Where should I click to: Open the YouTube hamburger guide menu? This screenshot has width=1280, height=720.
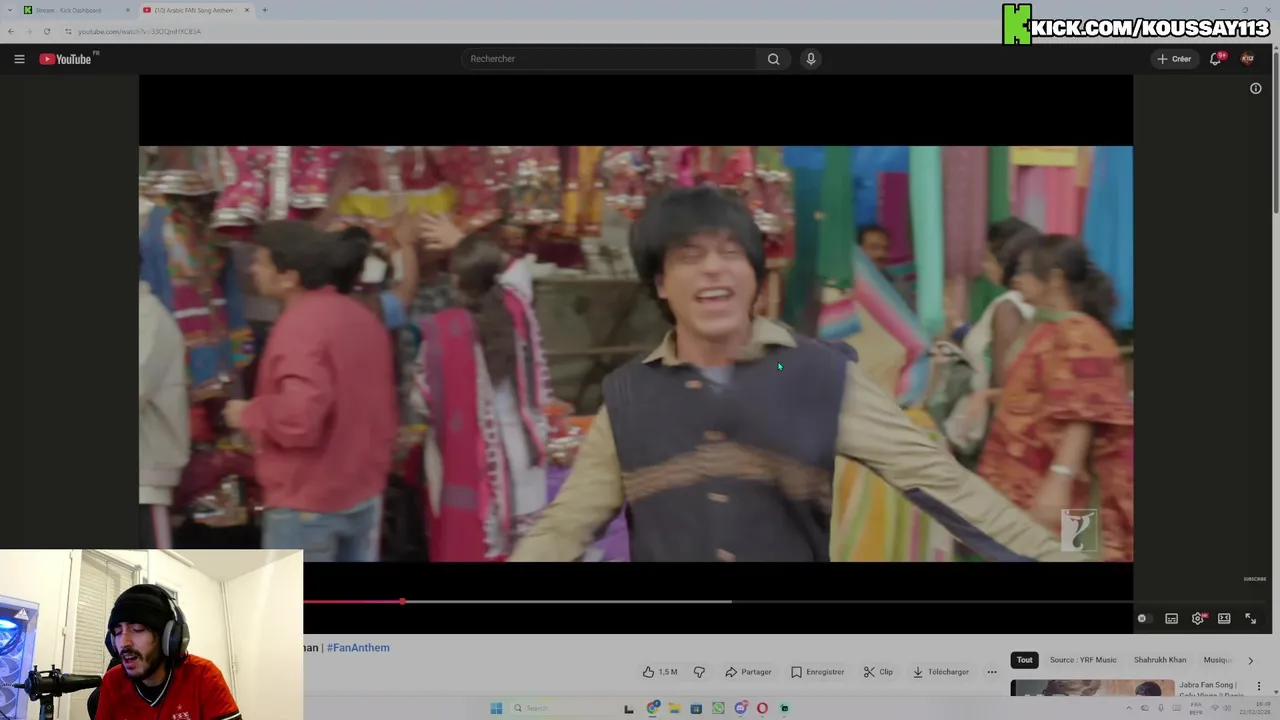tap(19, 59)
